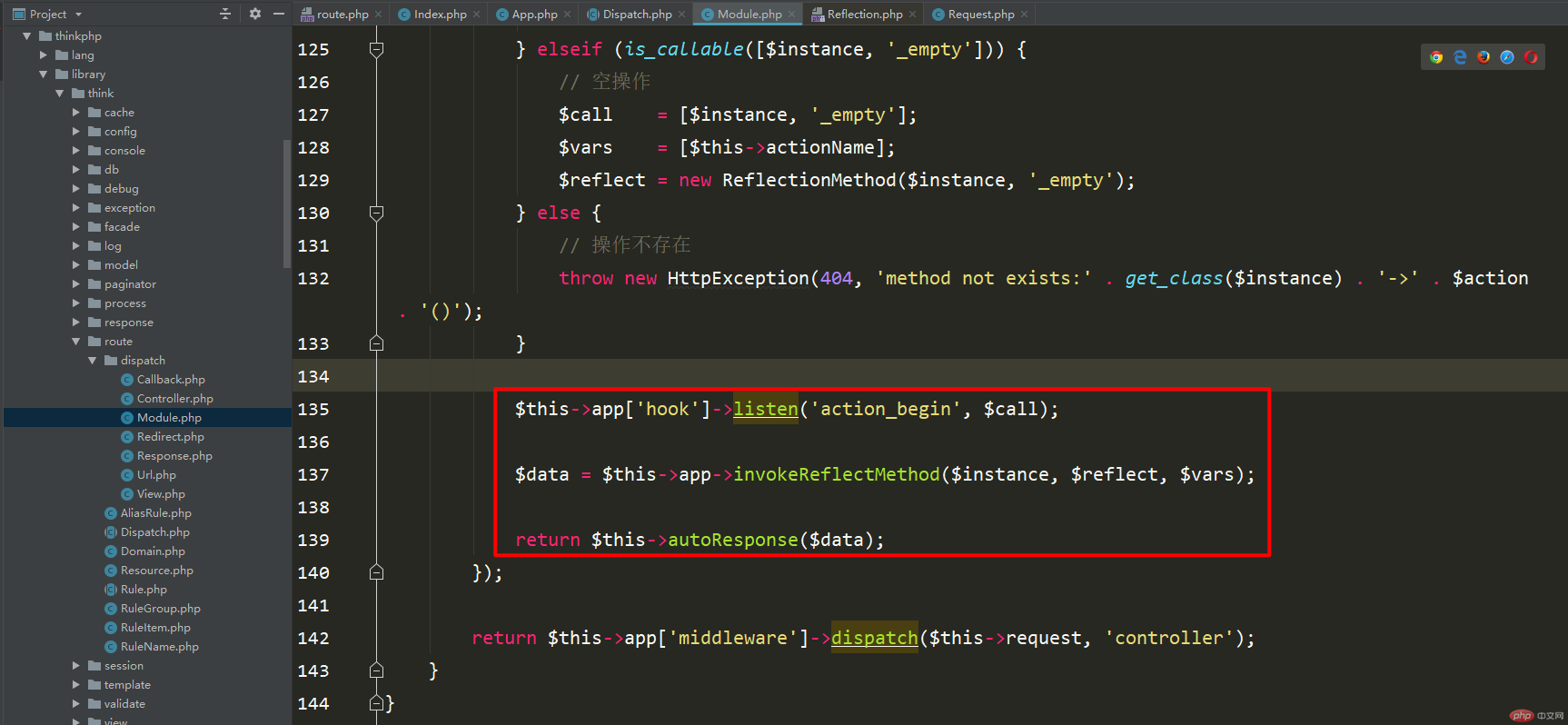This screenshot has width=1568, height=725.
Task: Click invokeReflectMethod in line 137
Action: coord(837,474)
